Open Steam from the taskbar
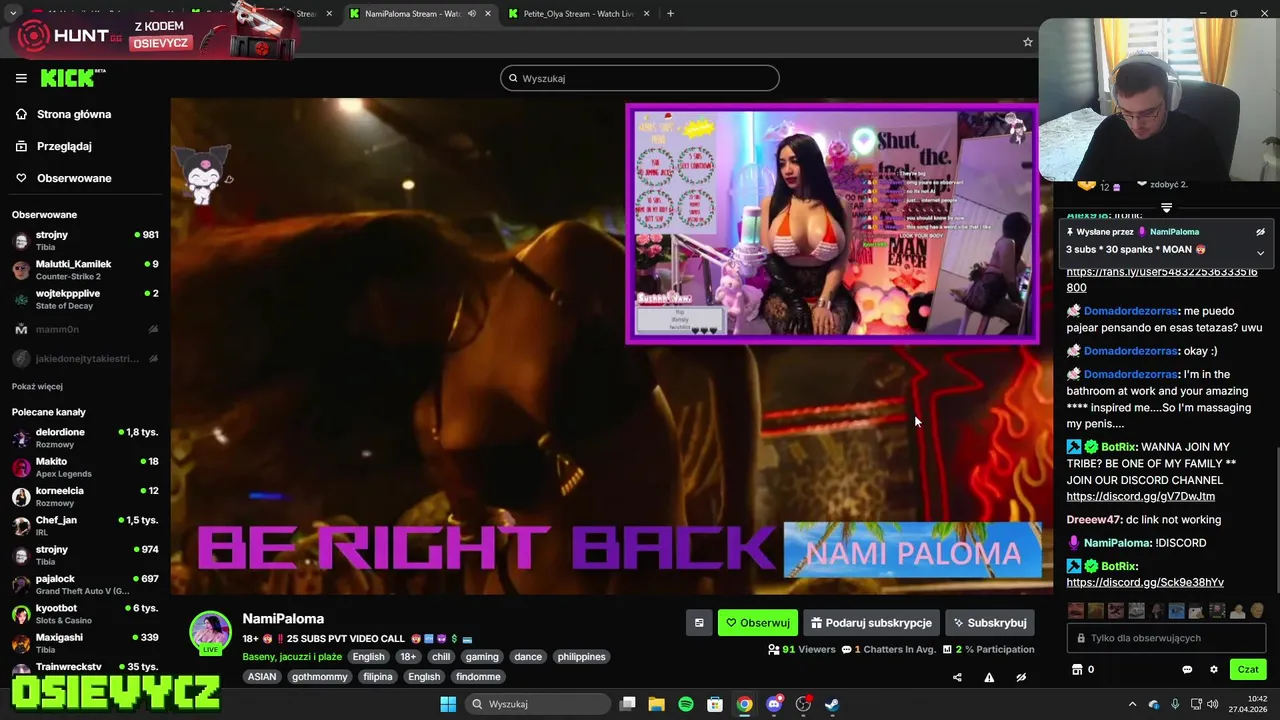 [x=832, y=704]
